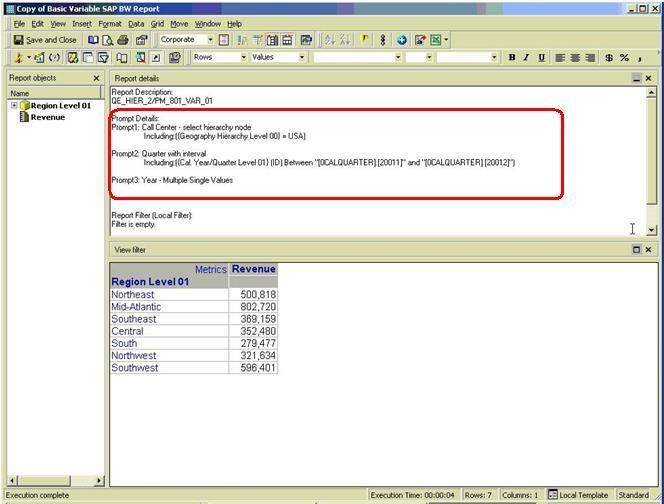Open the Corporate style dropdown

(209, 40)
